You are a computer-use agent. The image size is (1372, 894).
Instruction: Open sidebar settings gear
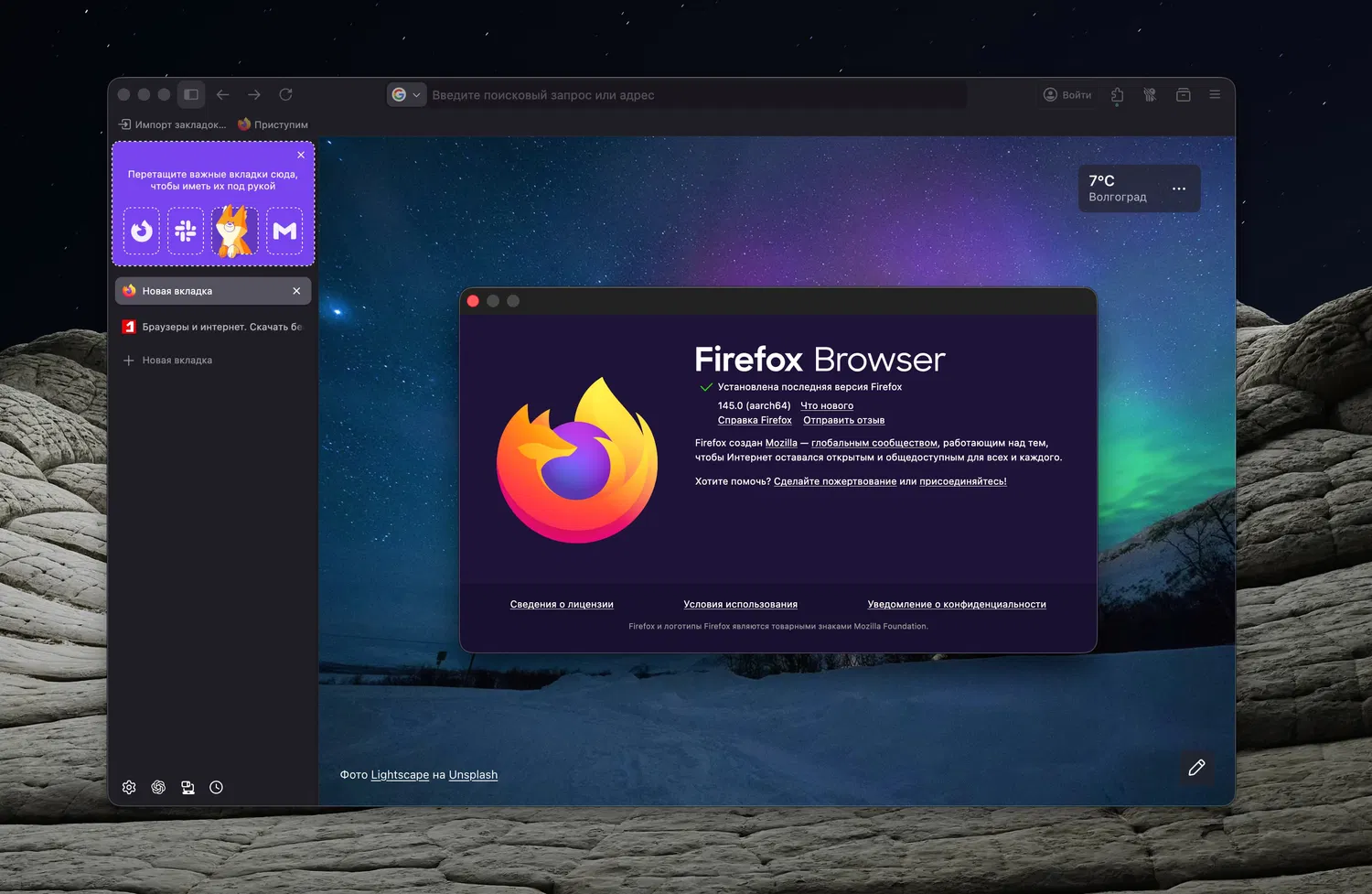(129, 787)
